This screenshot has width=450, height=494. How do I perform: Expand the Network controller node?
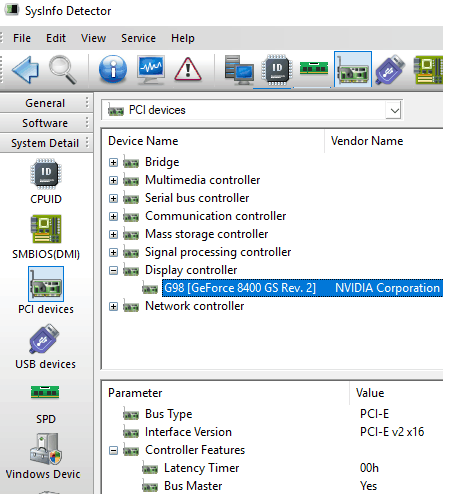pos(113,306)
